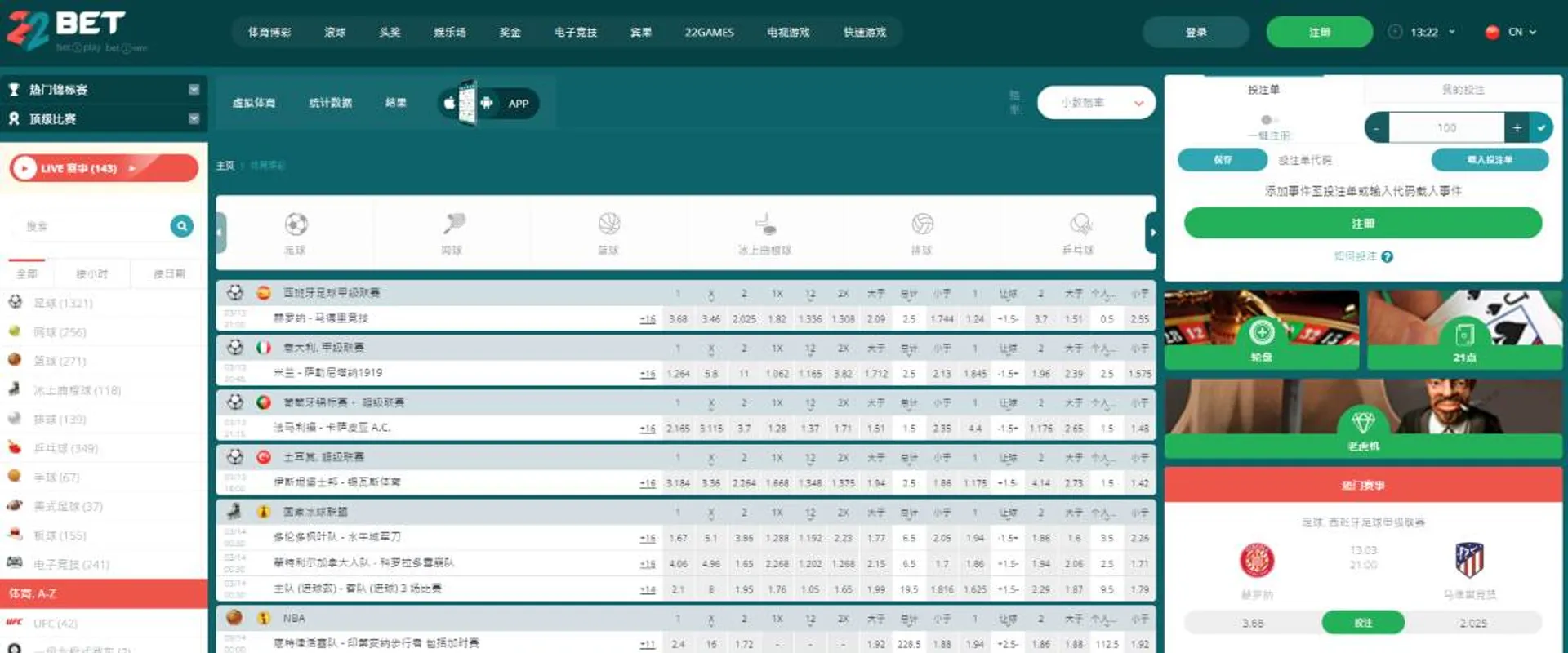The image size is (1568, 653).
Task: Select the ice hockey icon in carousel
Action: tap(765, 224)
